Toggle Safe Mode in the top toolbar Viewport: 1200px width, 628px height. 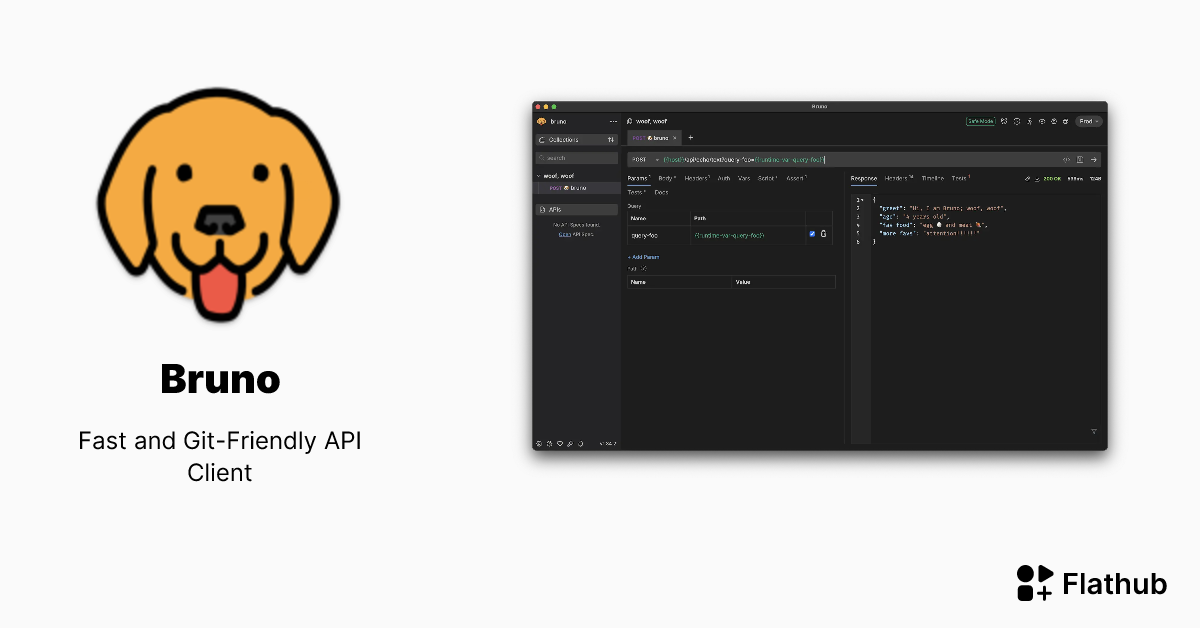click(980, 121)
